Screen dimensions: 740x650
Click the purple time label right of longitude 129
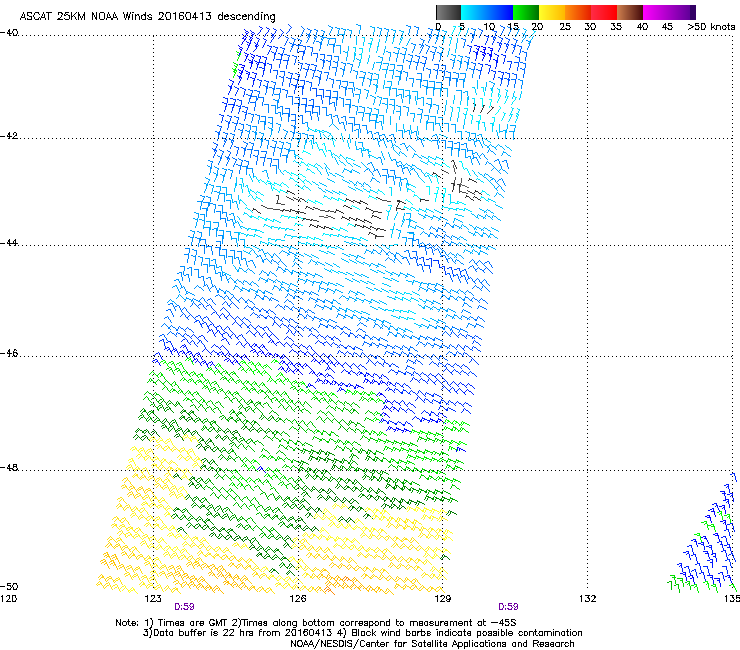coord(508,607)
